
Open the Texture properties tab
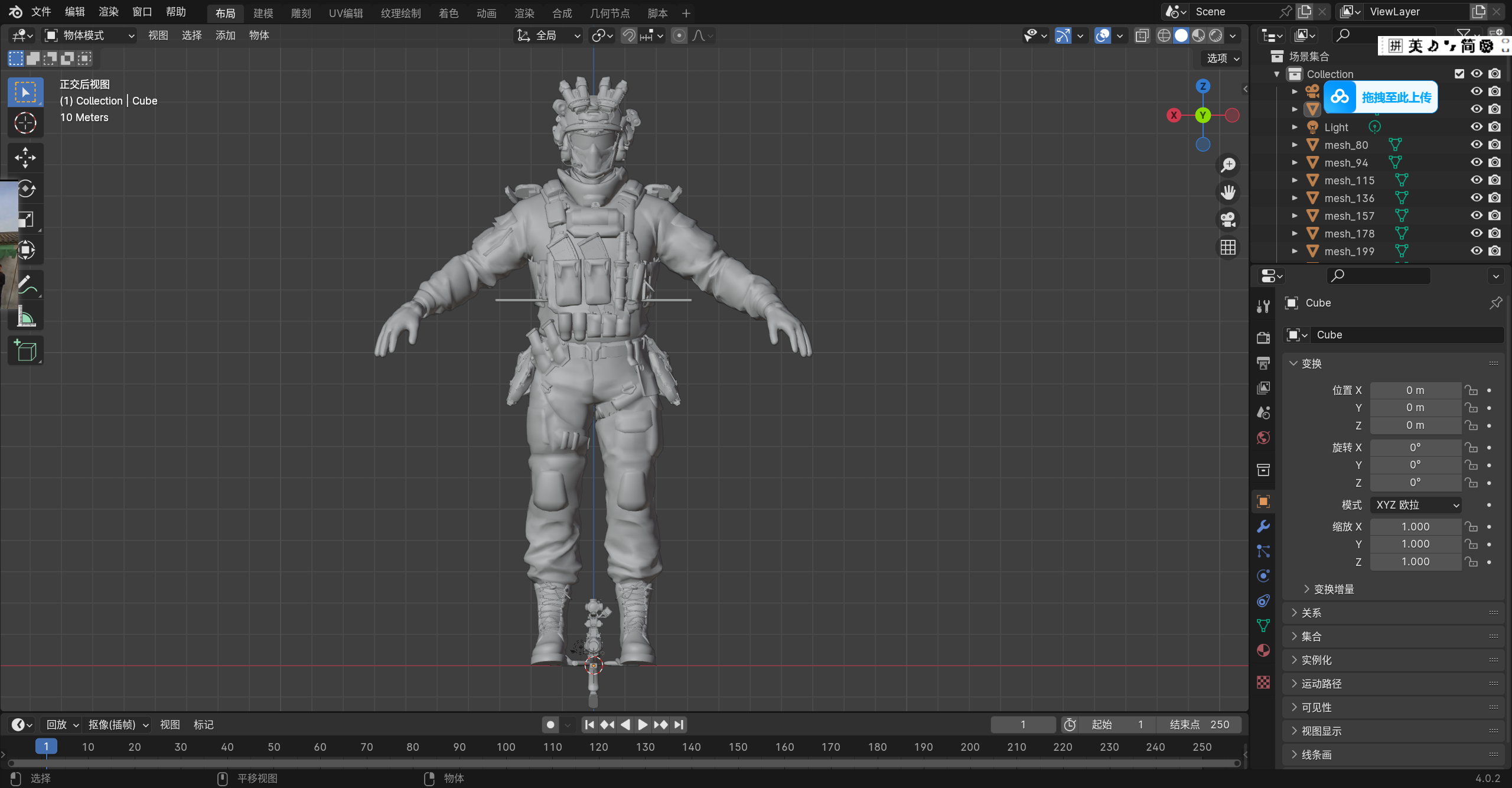[1263, 682]
